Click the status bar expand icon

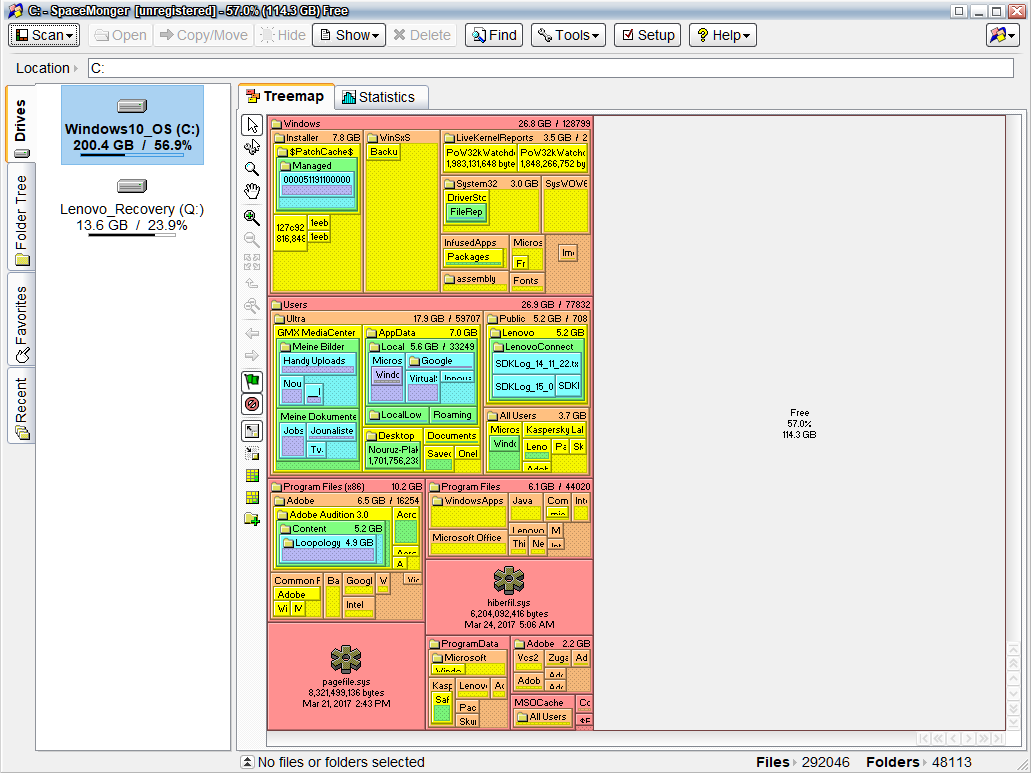pyautogui.click(x=247, y=762)
